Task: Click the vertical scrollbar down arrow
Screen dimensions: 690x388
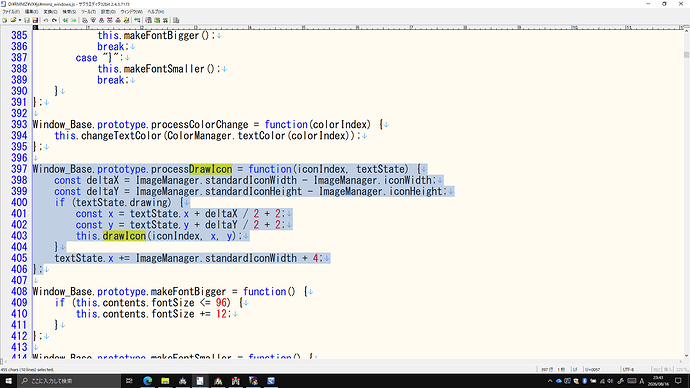Action: (x=686, y=355)
